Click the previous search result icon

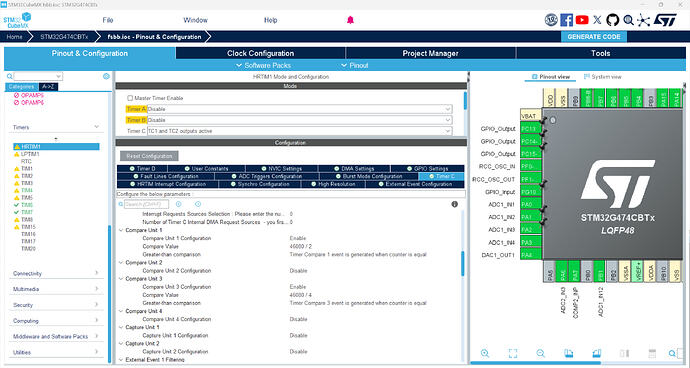[179, 204]
